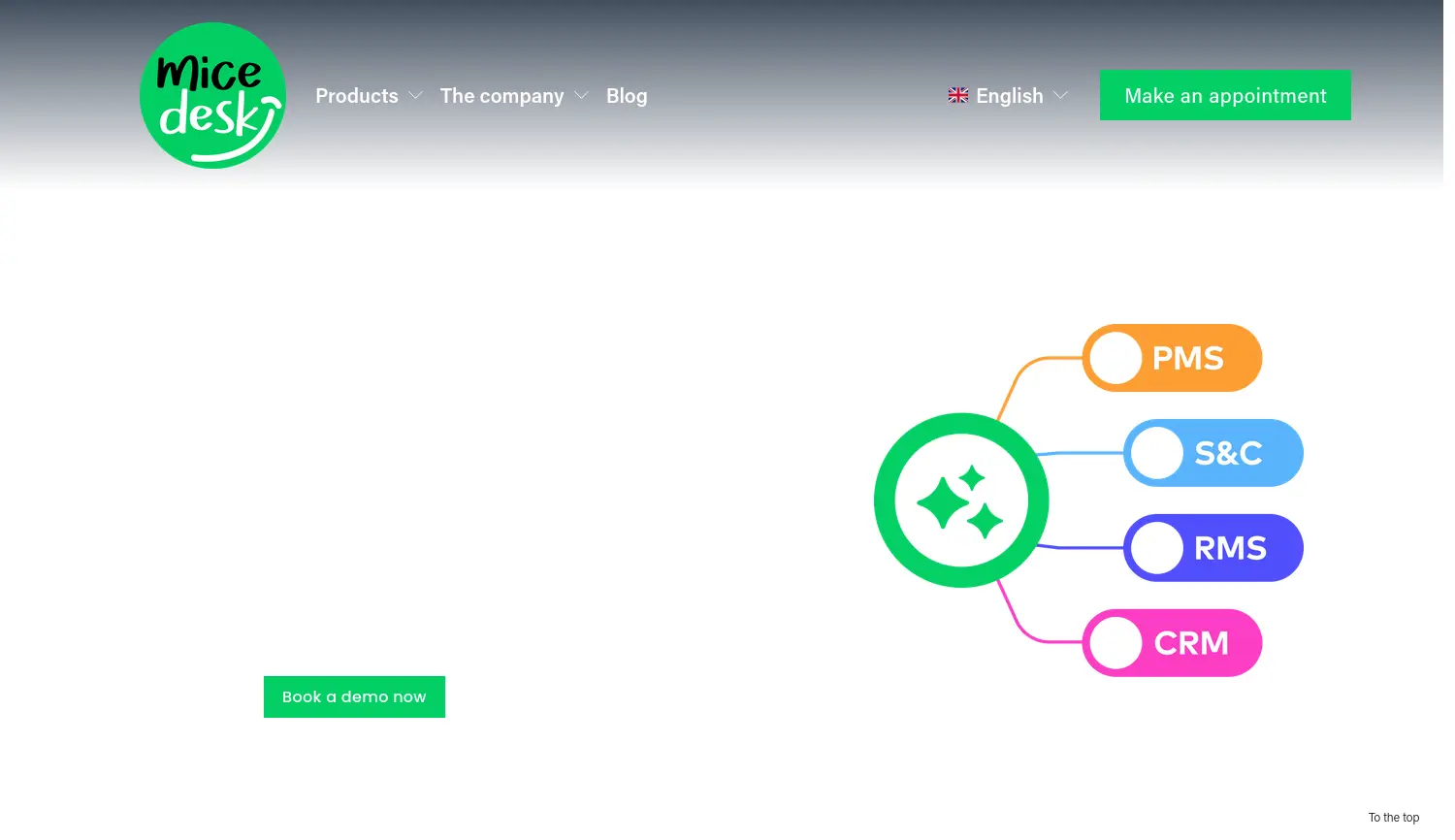This screenshot has width=1455, height=840.
Task: Open the Products menu
Action: [356, 96]
